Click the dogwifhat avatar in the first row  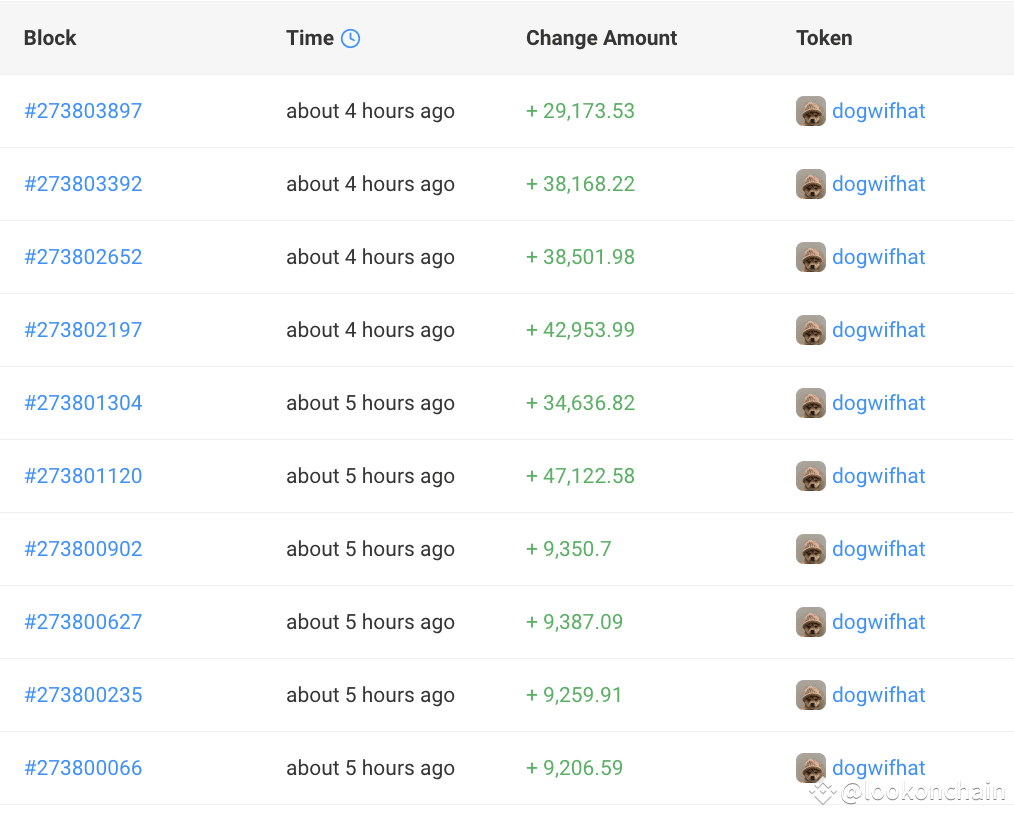coord(811,111)
